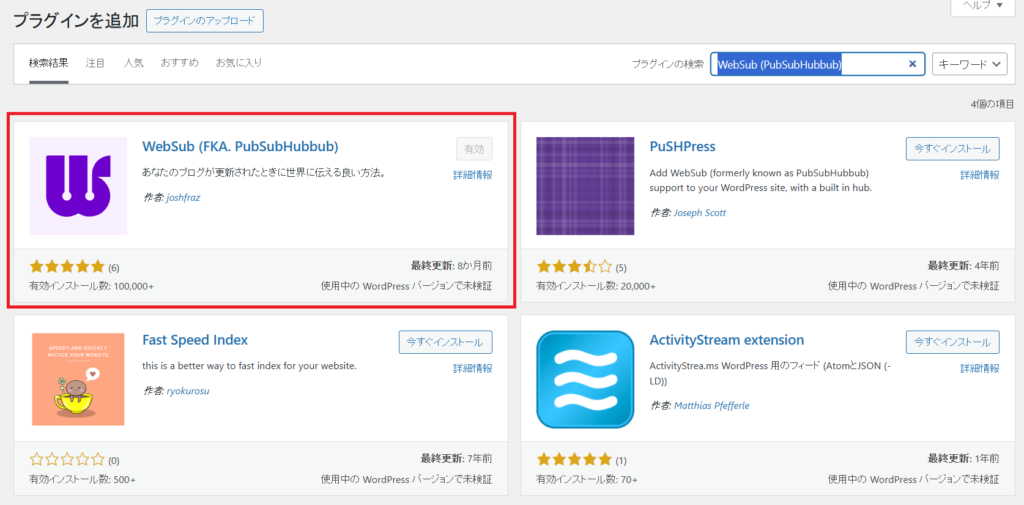This screenshot has height=505, width=1024.
Task: Open the キーワード search type dropdown
Action: click(x=969, y=64)
